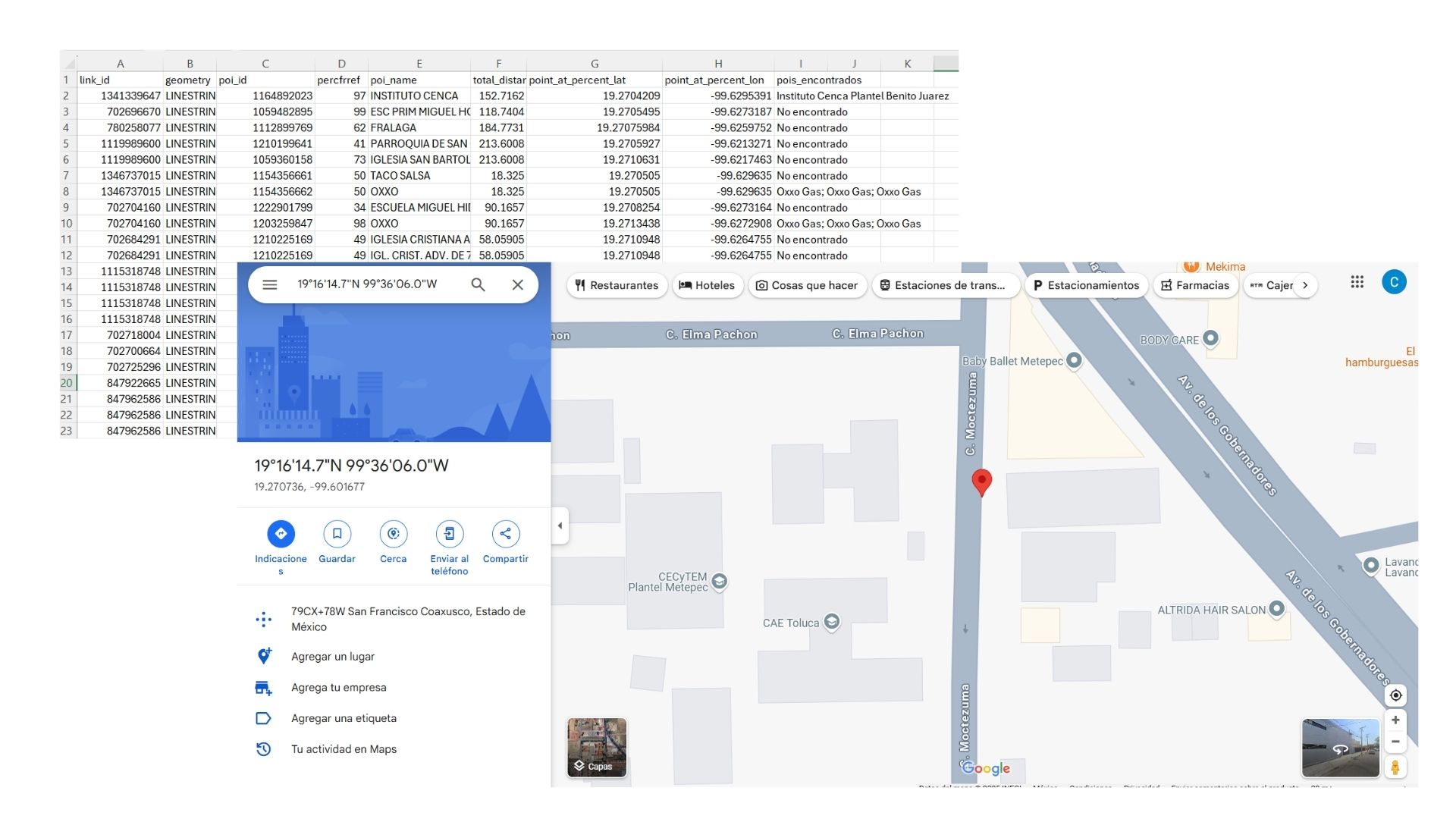The image size is (1456, 819).
Task: Open the Google Maps hamburger menu
Action: click(269, 284)
